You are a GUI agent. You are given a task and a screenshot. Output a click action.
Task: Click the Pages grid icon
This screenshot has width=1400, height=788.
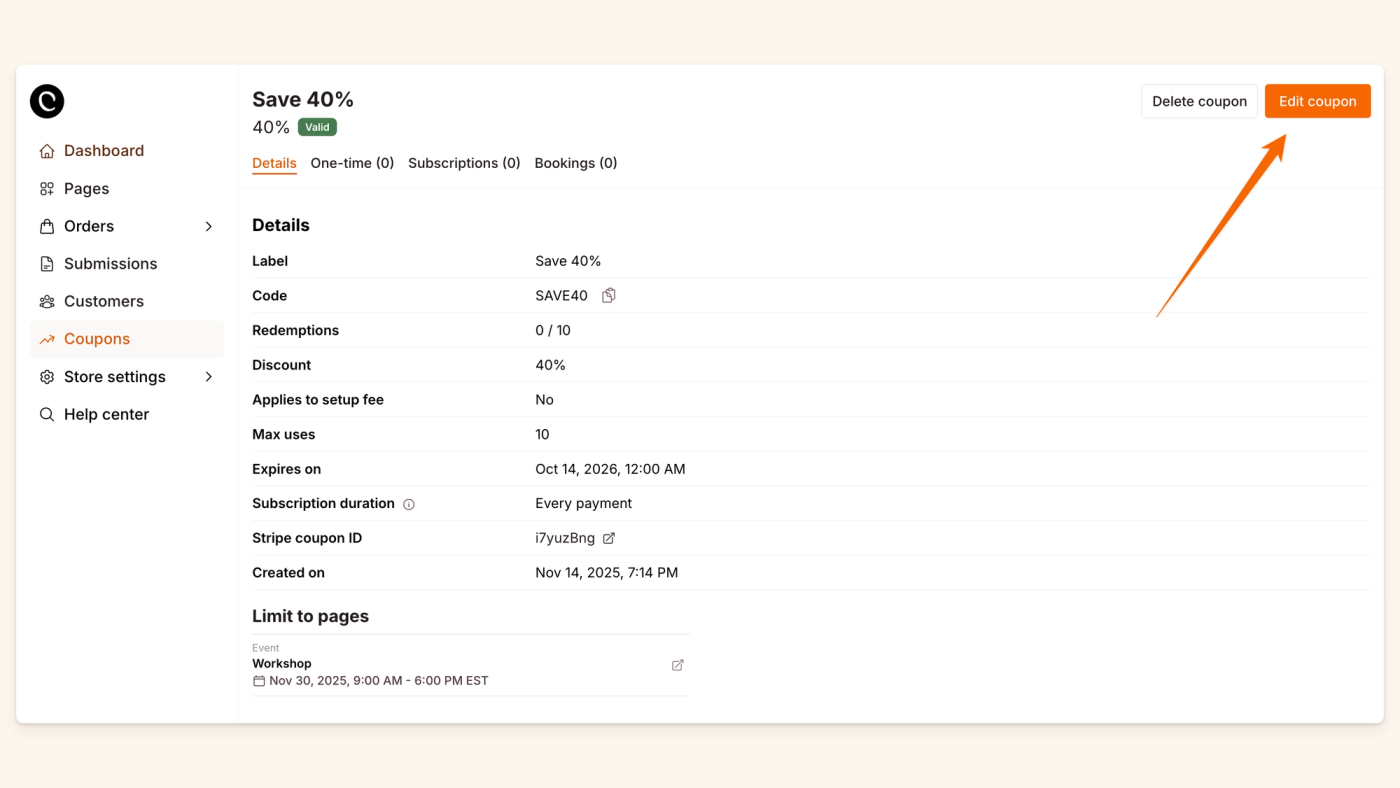tap(47, 189)
